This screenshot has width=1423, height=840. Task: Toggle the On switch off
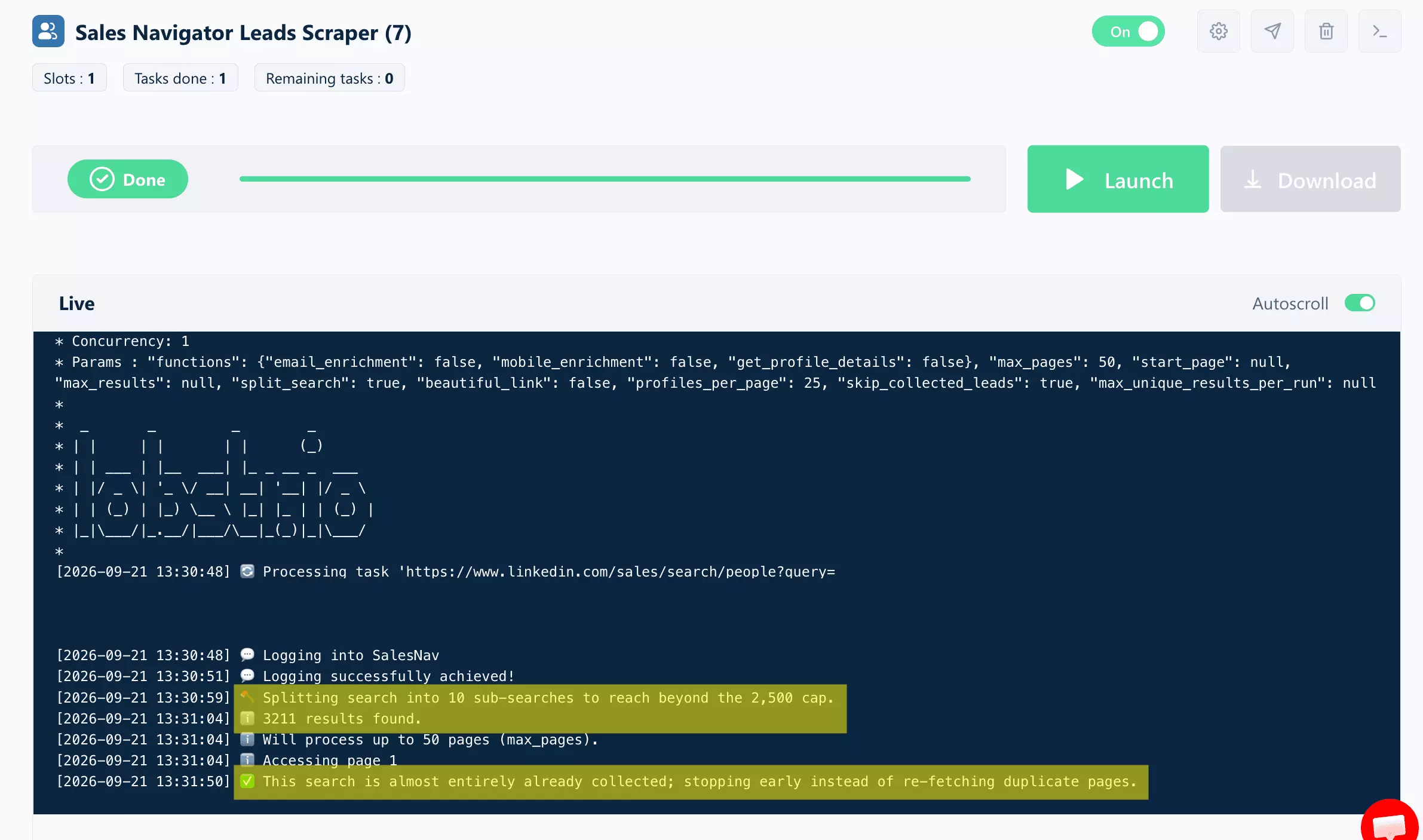click(x=1128, y=31)
